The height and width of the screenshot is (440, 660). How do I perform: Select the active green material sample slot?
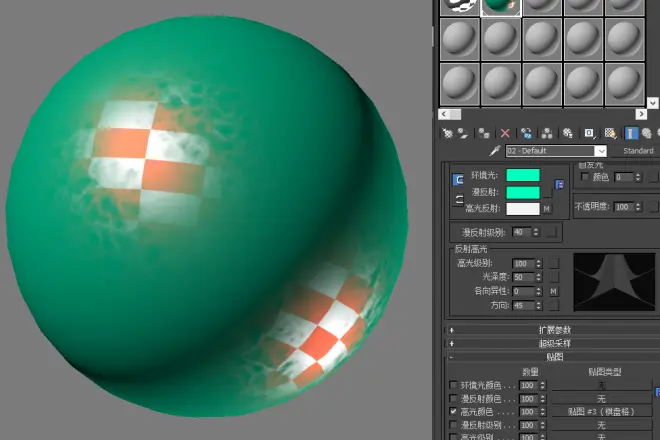click(501, 7)
